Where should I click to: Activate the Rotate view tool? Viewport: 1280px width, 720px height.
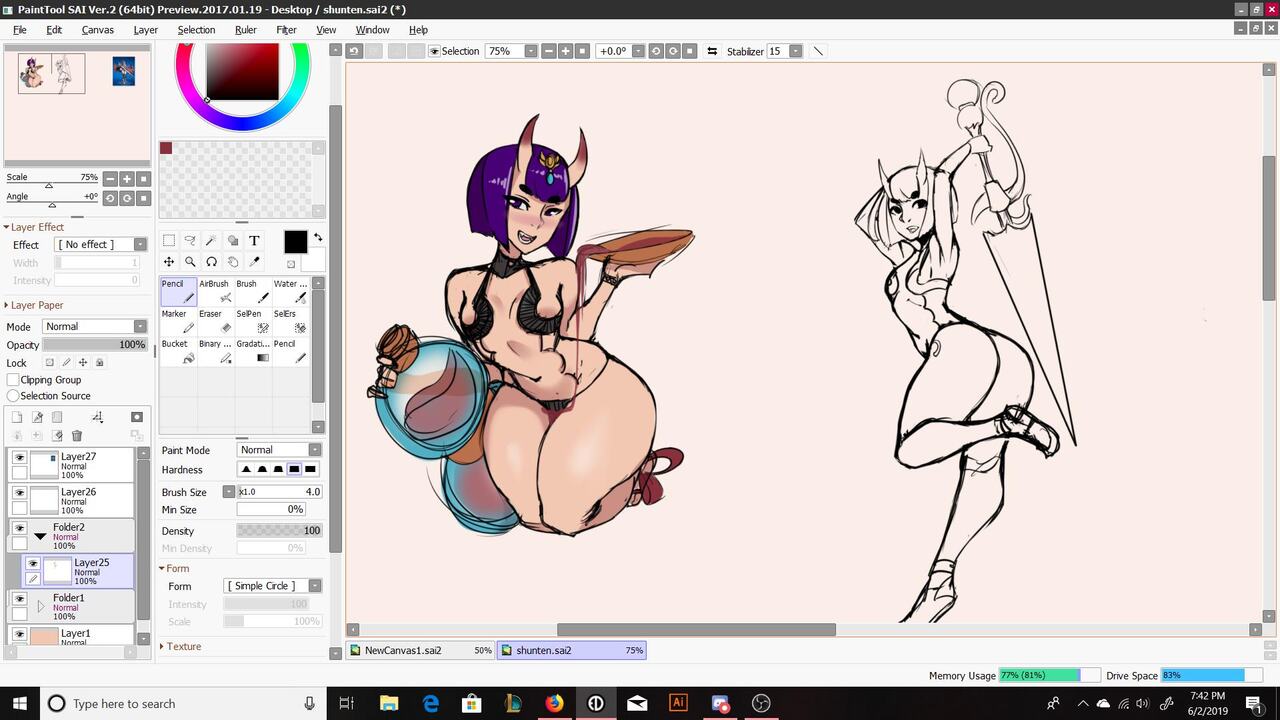(x=211, y=262)
